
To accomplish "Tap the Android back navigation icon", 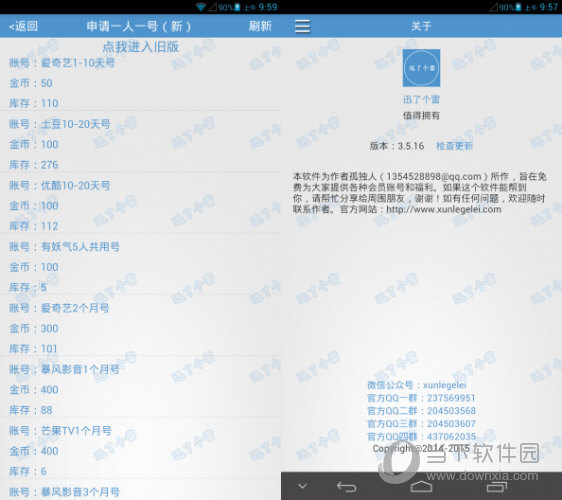I will coord(346,486).
